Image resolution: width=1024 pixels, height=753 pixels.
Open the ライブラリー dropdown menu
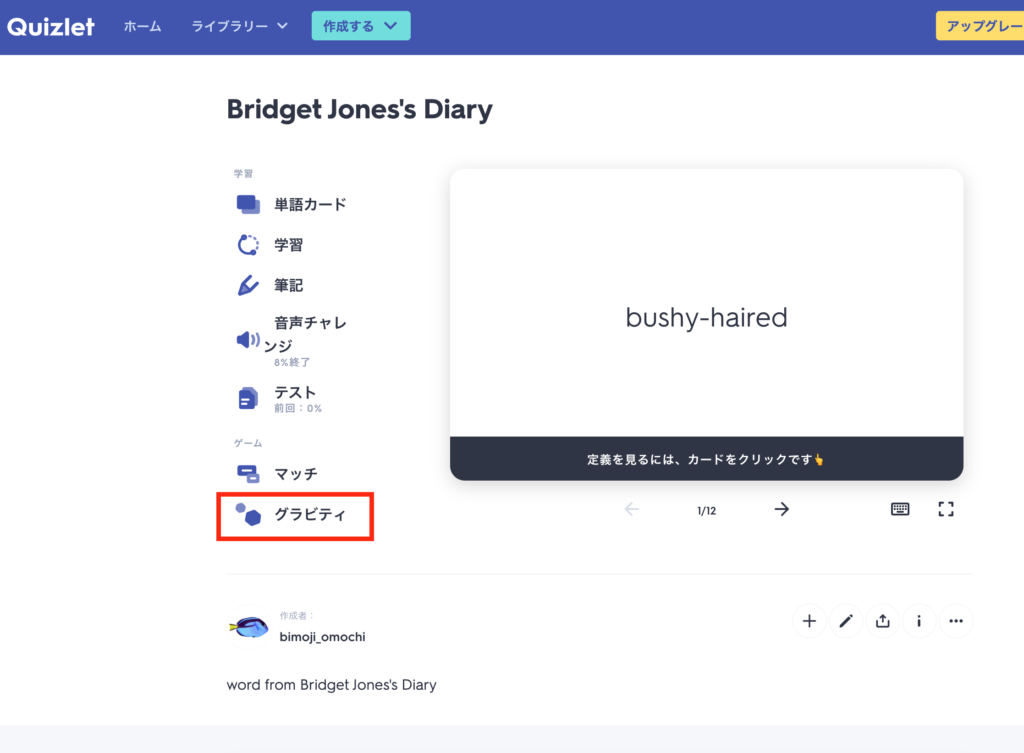(239, 26)
